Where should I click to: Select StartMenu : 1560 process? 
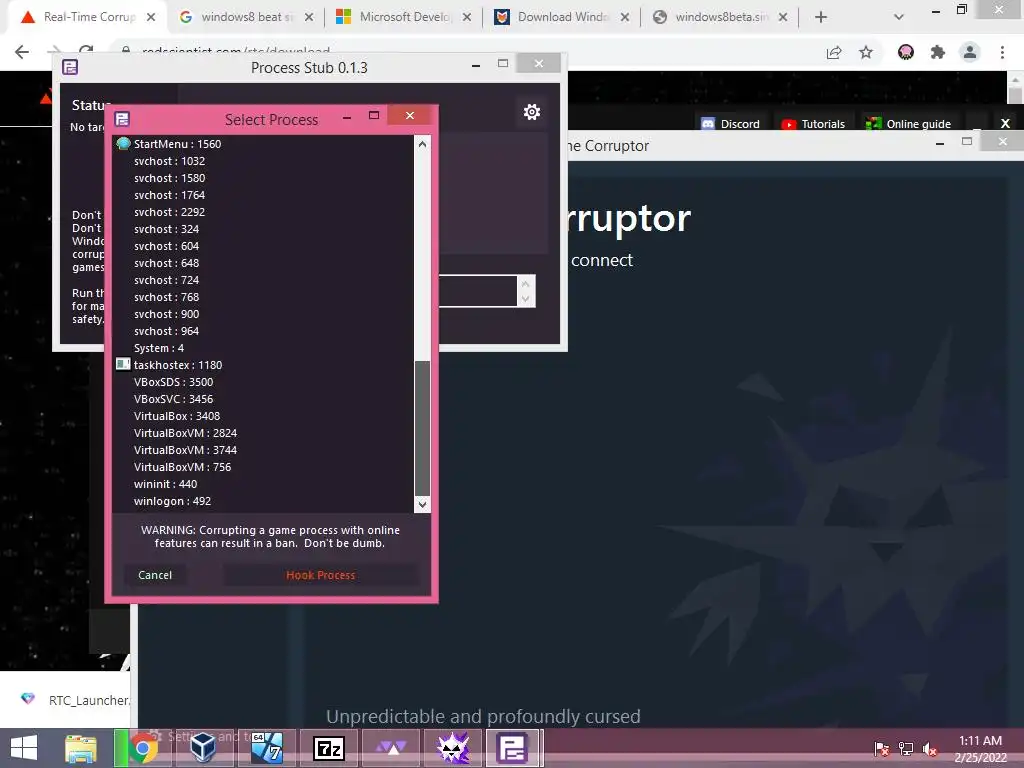pos(264,144)
